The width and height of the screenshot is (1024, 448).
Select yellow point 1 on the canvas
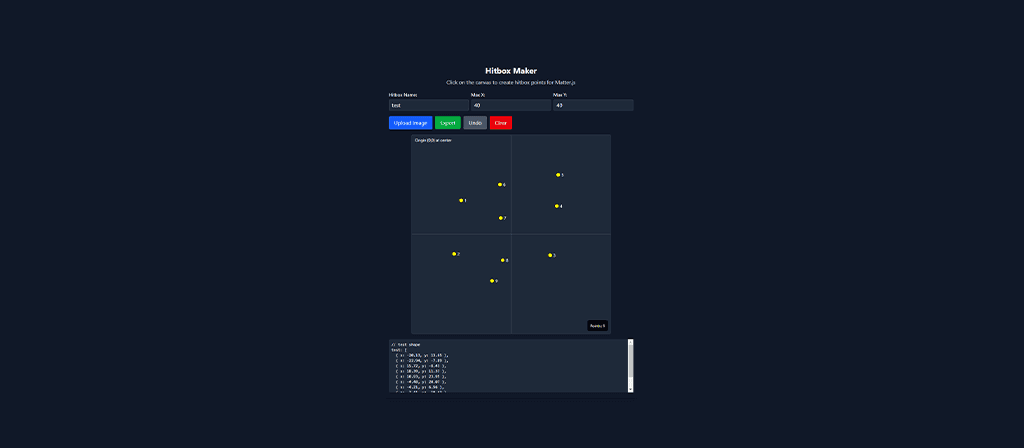click(461, 200)
